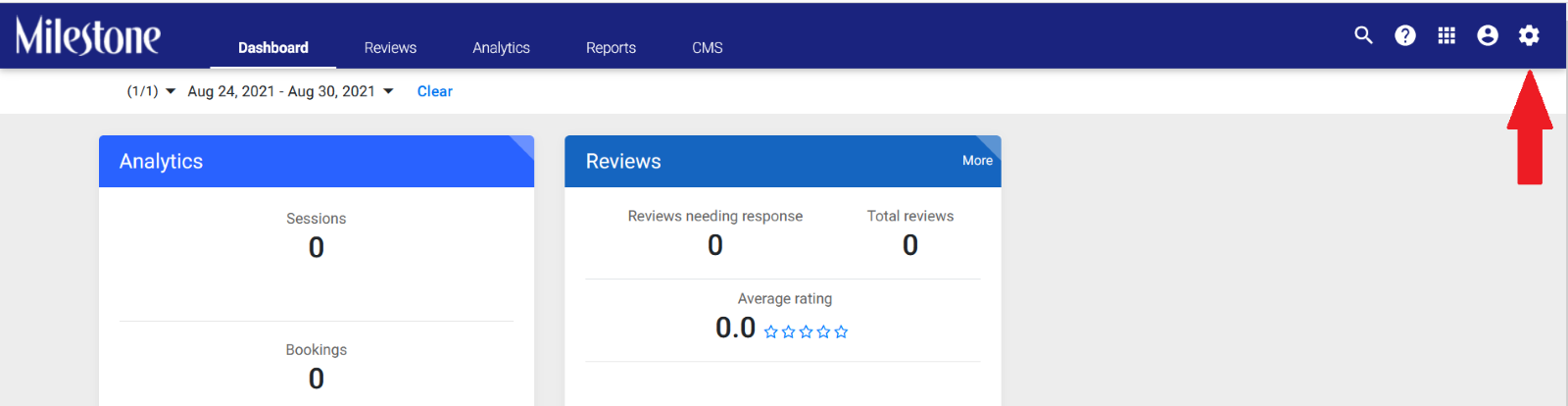Click the Total reviews count 0

[x=910, y=245]
